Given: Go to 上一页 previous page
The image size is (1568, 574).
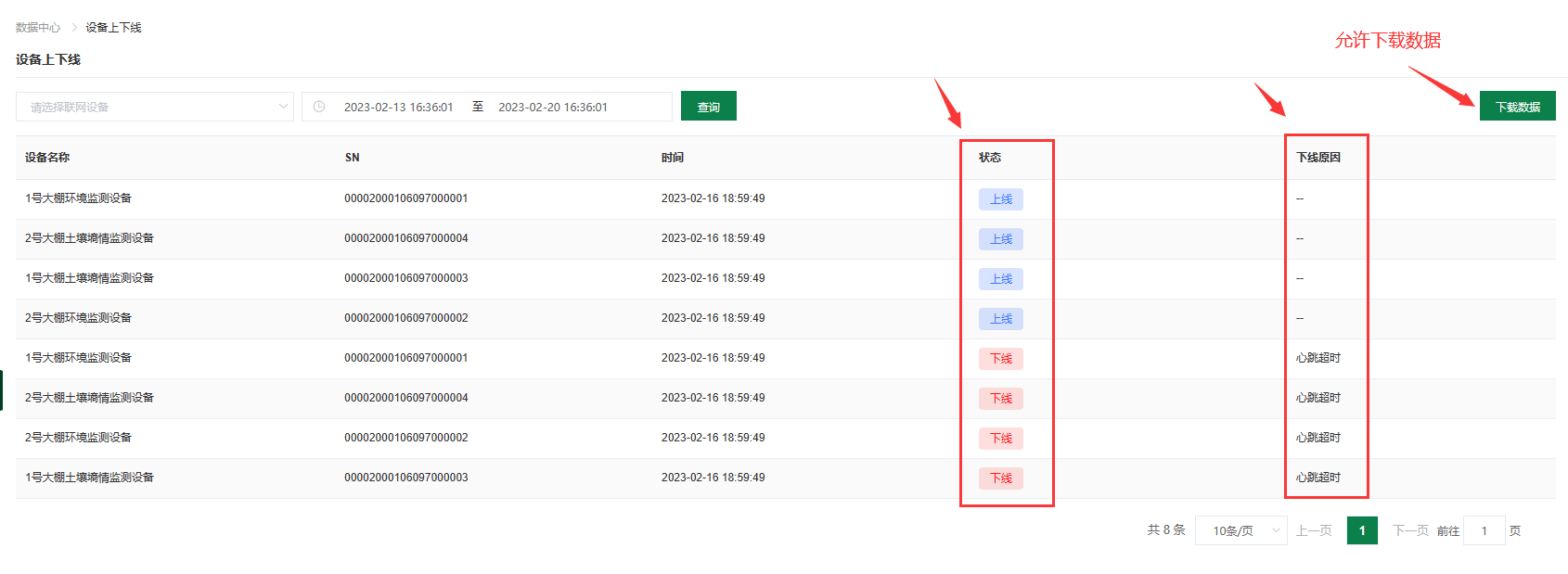Looking at the screenshot, I should [x=1314, y=530].
